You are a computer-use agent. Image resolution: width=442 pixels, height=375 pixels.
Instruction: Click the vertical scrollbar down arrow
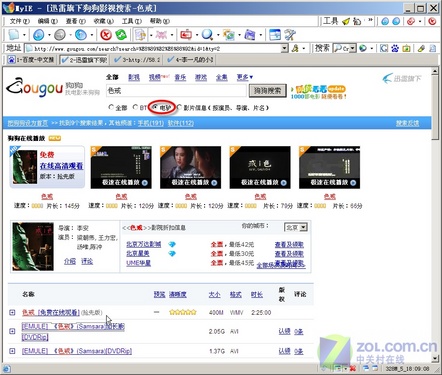click(x=435, y=359)
